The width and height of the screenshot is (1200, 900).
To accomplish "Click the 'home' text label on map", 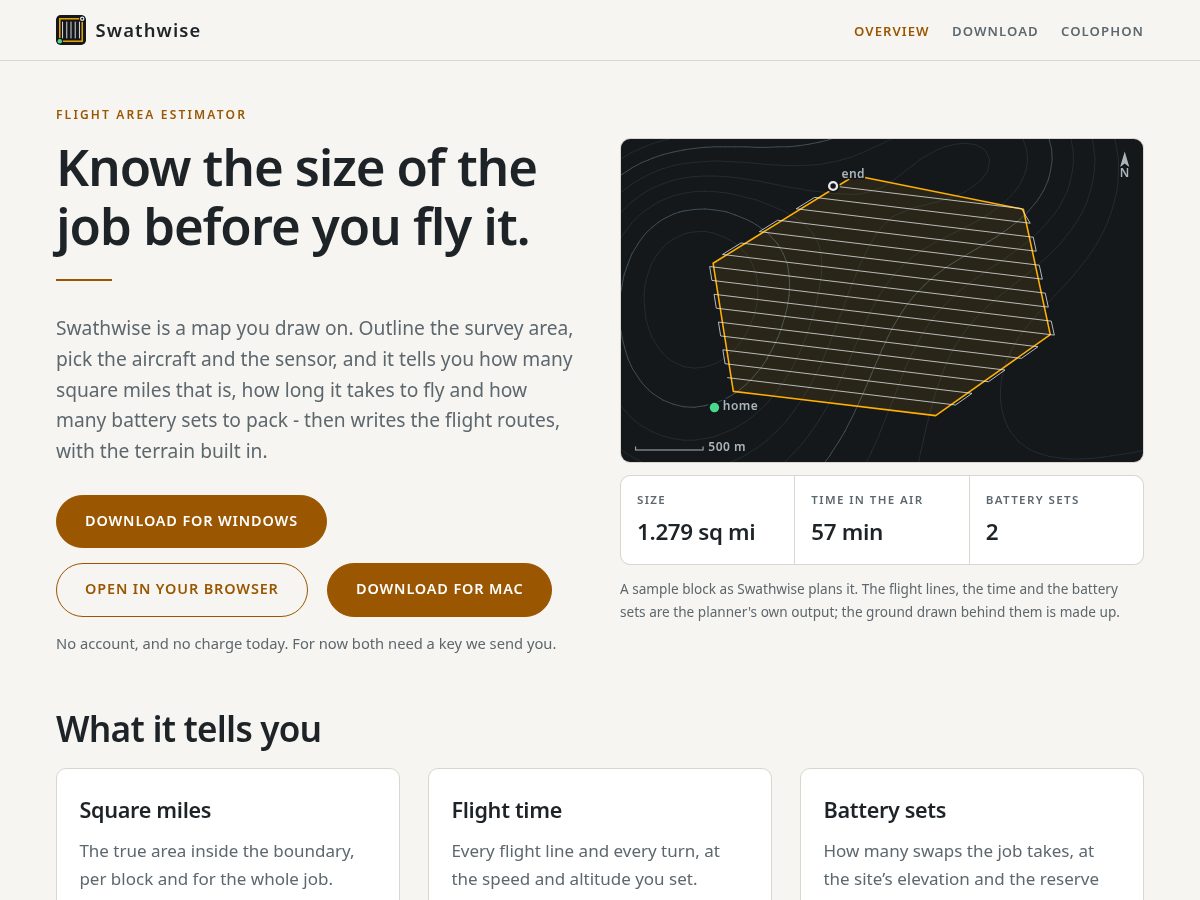I will tap(740, 406).
